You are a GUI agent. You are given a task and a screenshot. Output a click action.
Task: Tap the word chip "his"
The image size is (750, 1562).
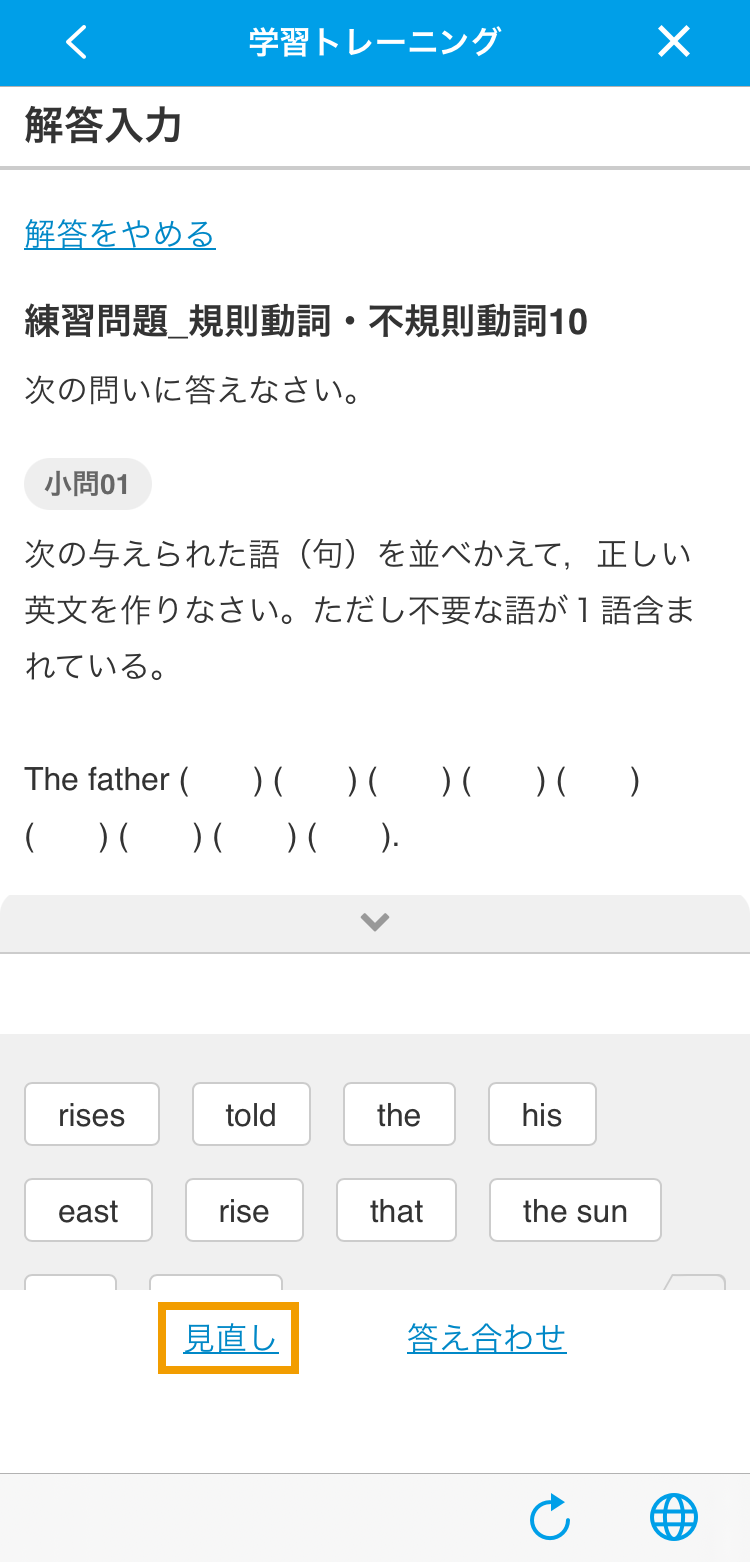542,1114
